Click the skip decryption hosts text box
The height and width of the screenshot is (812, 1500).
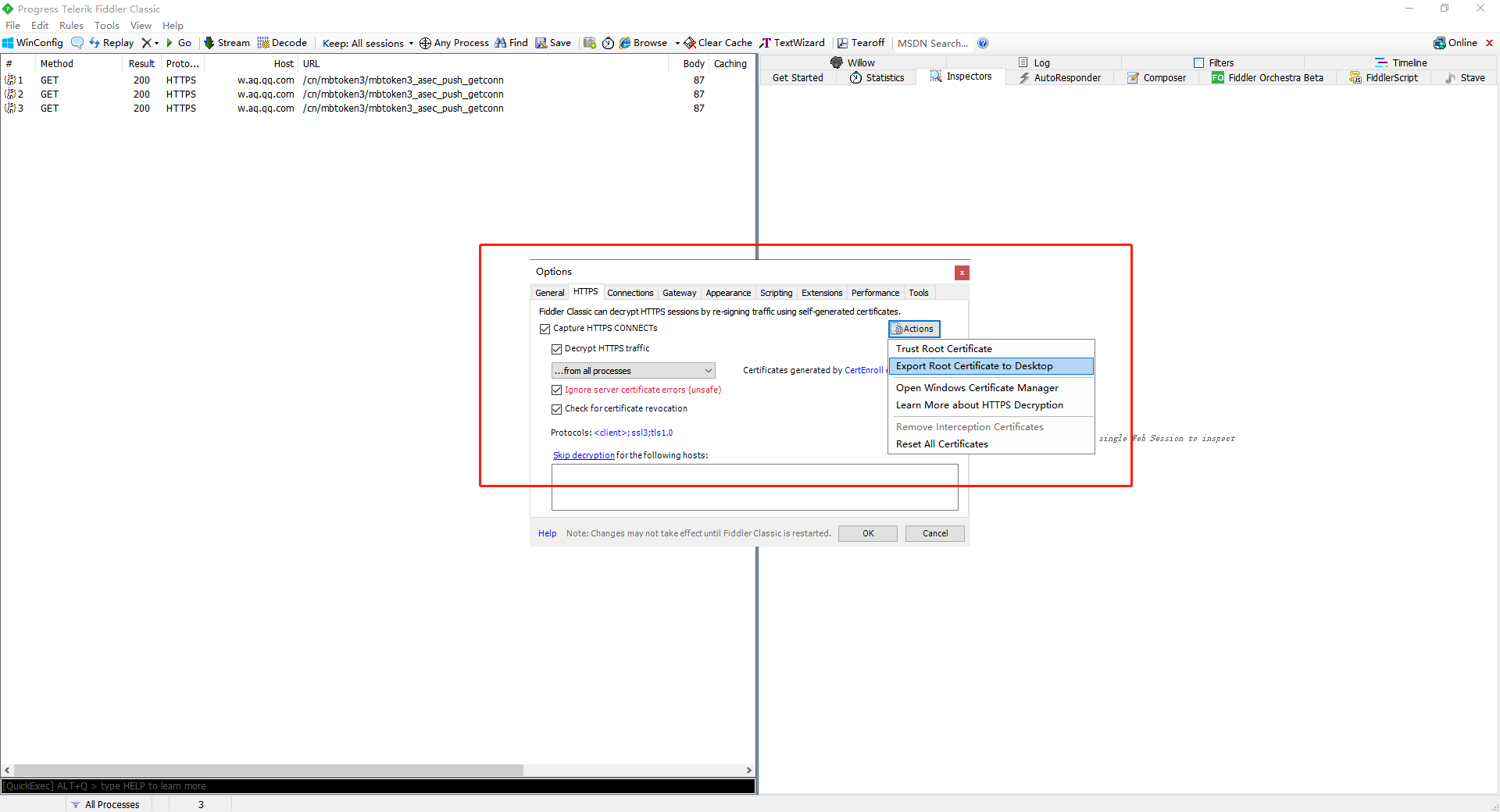click(x=755, y=487)
